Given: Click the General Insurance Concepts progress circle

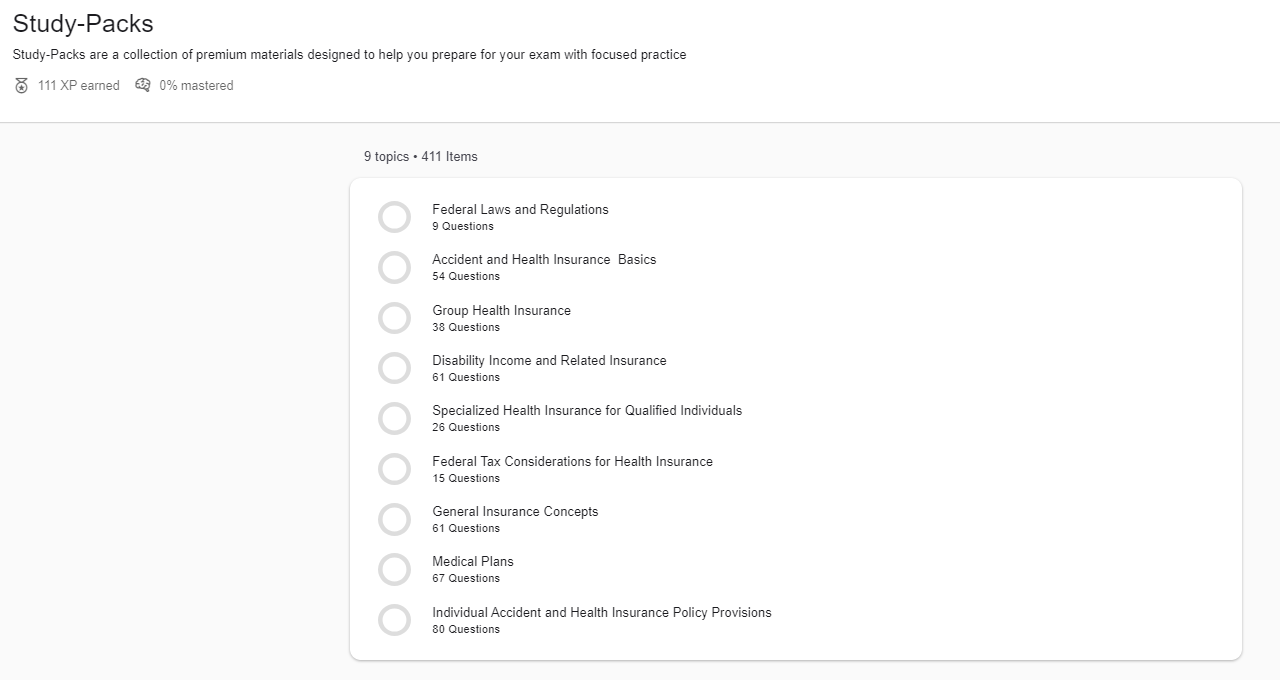Looking at the screenshot, I should pyautogui.click(x=394, y=519).
